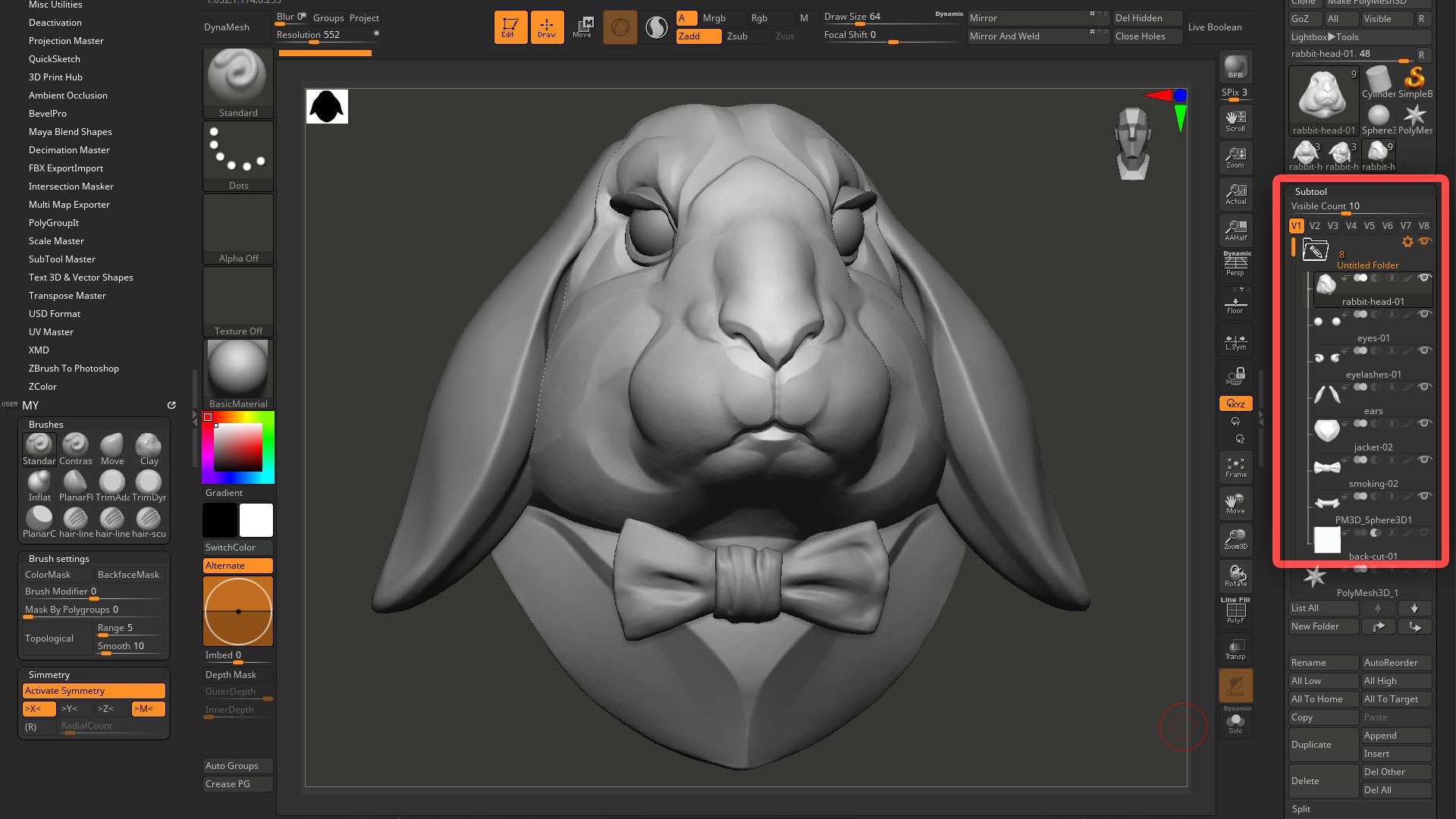Collapse the Brush settings section

(x=59, y=559)
